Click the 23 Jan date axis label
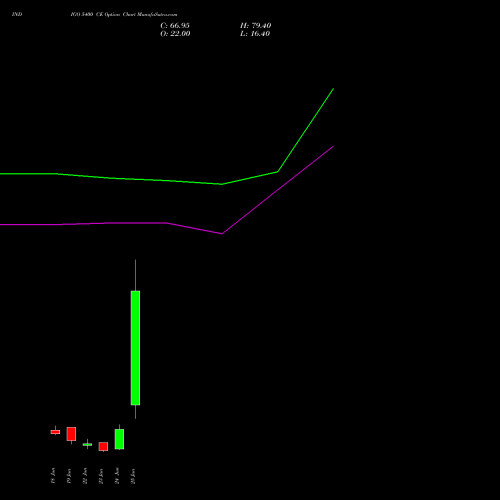The image size is (500, 500). [x=101, y=476]
